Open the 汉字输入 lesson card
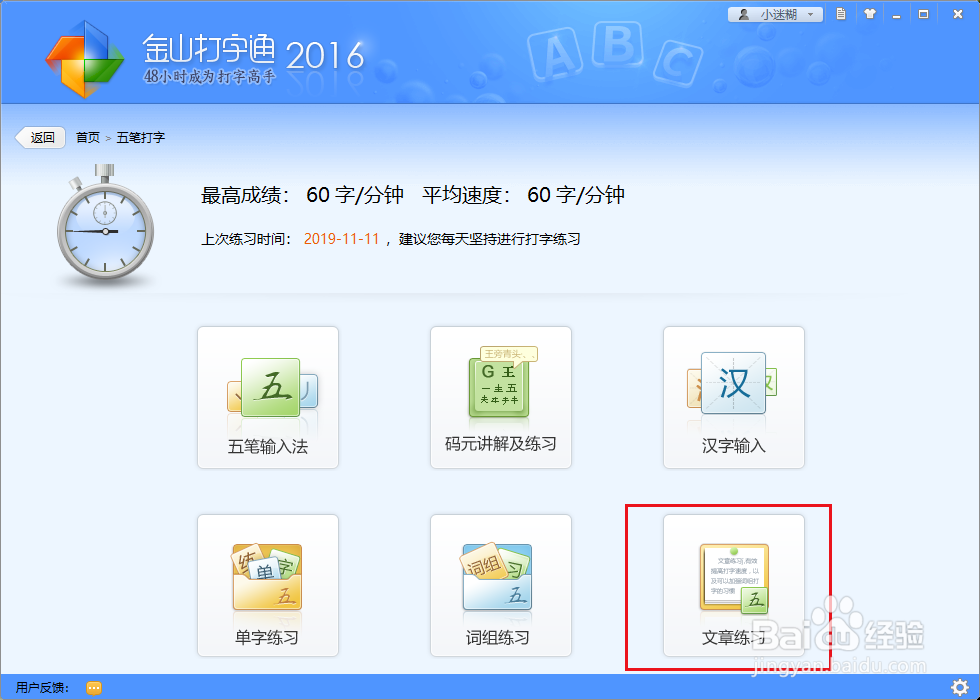Screen dimensions: 980x700 pyautogui.click(x=734, y=398)
